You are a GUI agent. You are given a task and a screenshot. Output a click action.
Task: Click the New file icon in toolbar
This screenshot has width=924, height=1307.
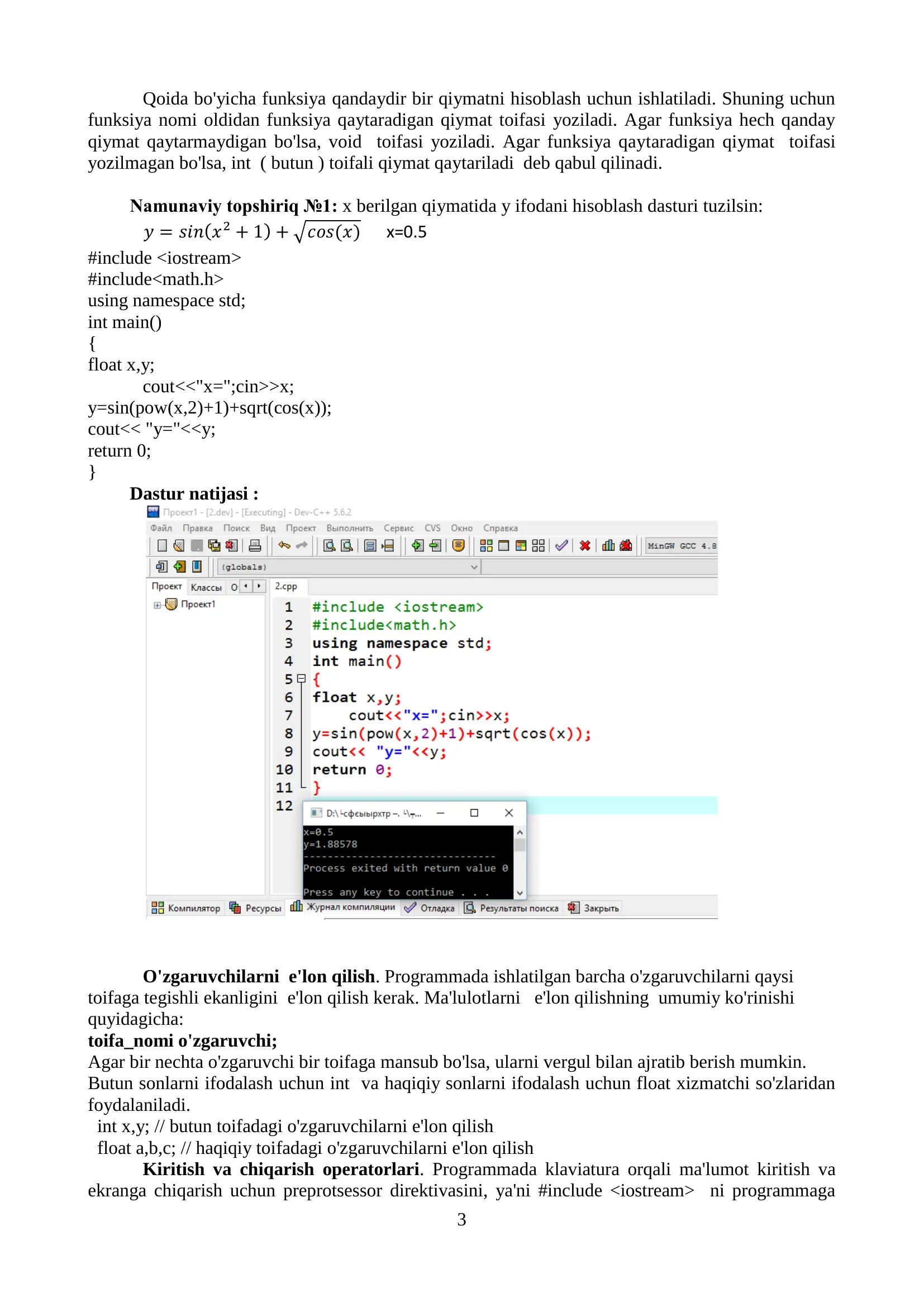[x=162, y=546]
